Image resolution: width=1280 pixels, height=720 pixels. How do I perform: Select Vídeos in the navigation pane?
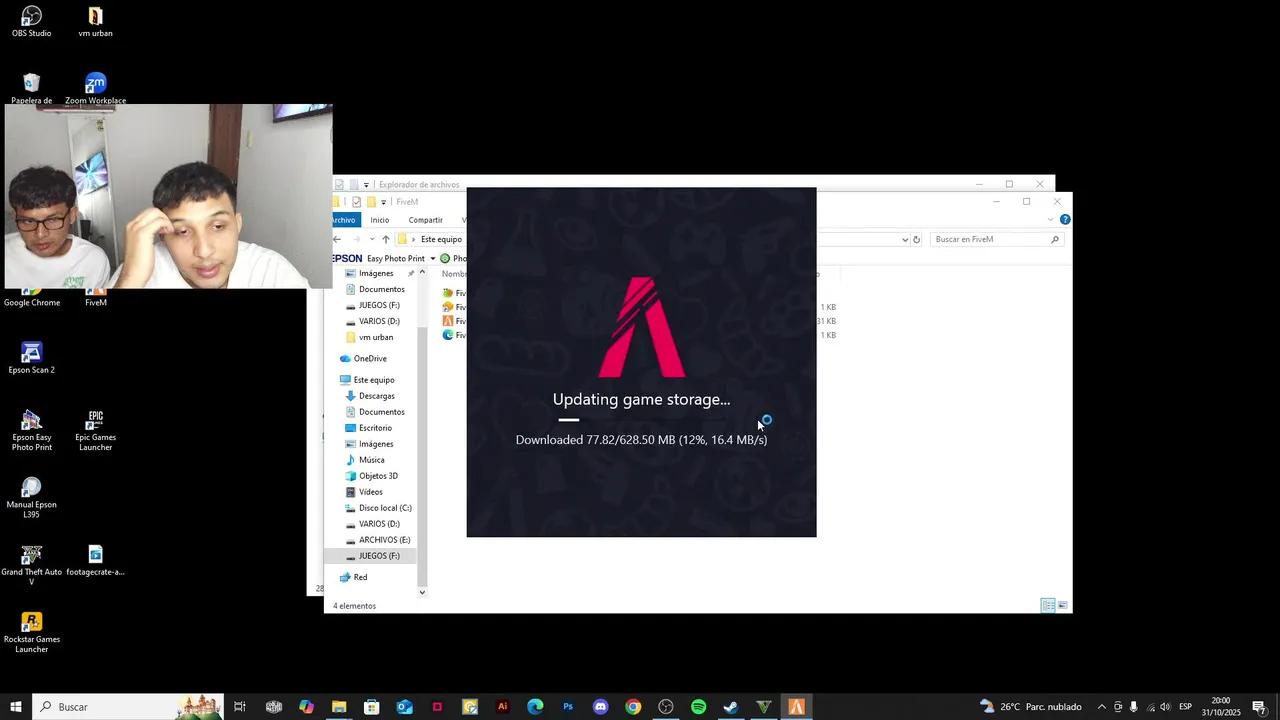coord(370,492)
